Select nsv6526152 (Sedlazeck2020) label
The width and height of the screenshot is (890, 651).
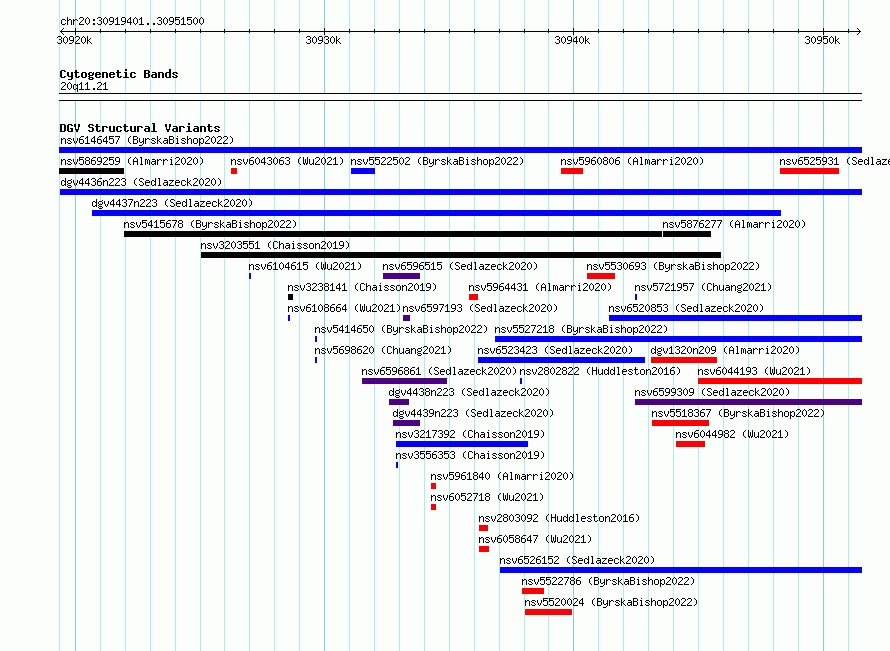577,560
